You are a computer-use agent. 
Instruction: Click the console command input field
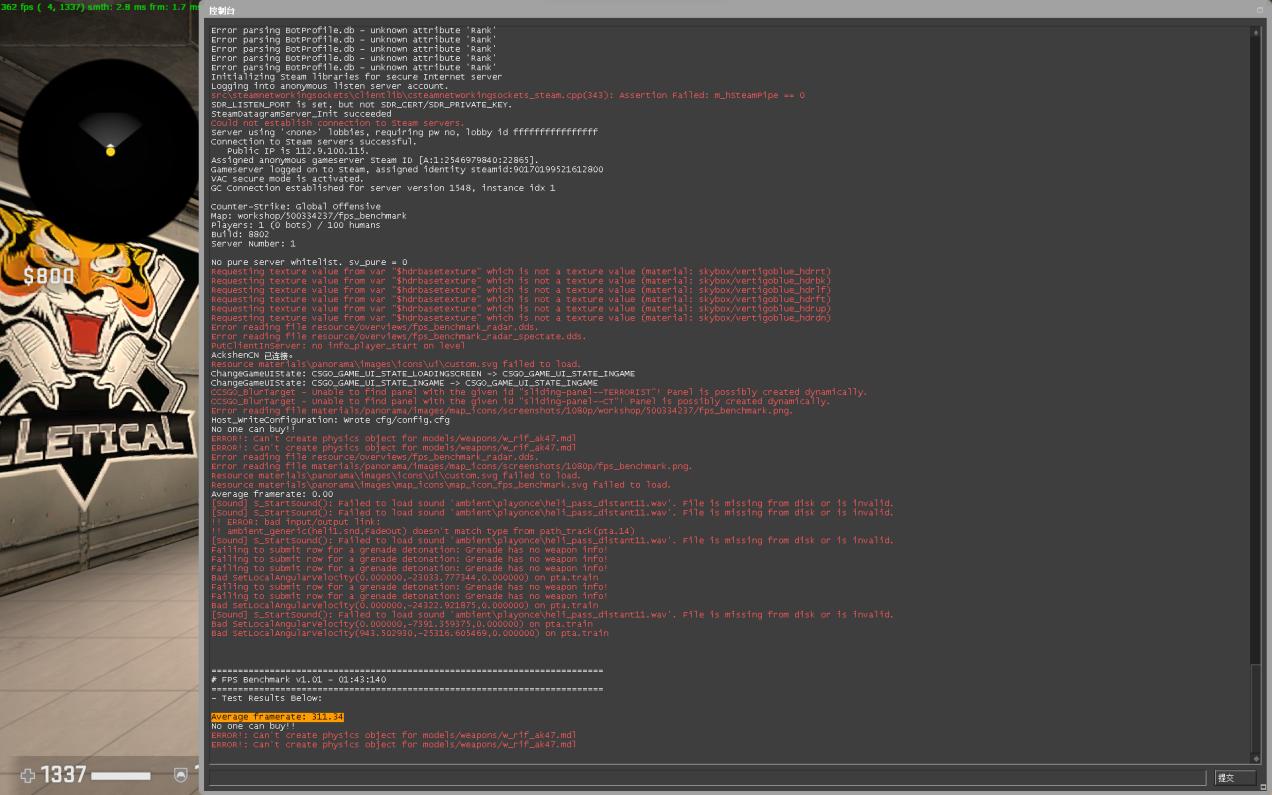tap(708, 777)
